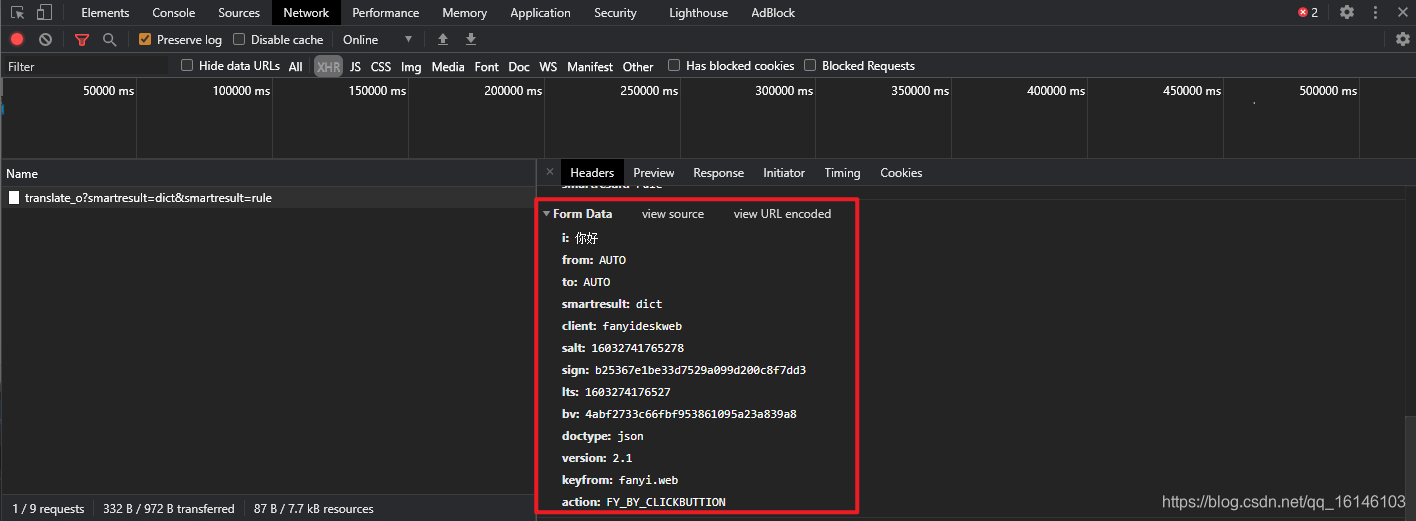Image resolution: width=1416 pixels, height=521 pixels.
Task: Click the red error count badge
Action: (1308, 12)
